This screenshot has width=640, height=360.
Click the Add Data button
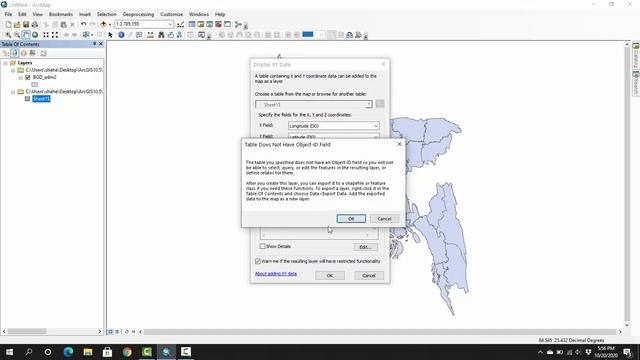click(x=103, y=24)
